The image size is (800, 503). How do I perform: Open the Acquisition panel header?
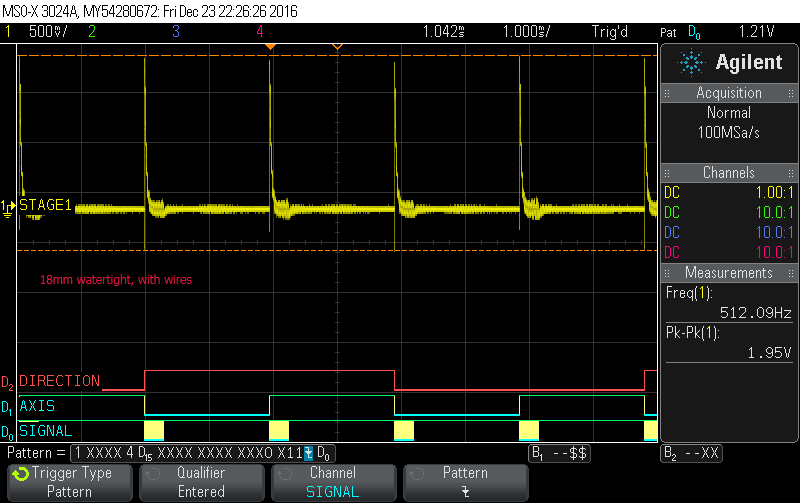click(729, 93)
